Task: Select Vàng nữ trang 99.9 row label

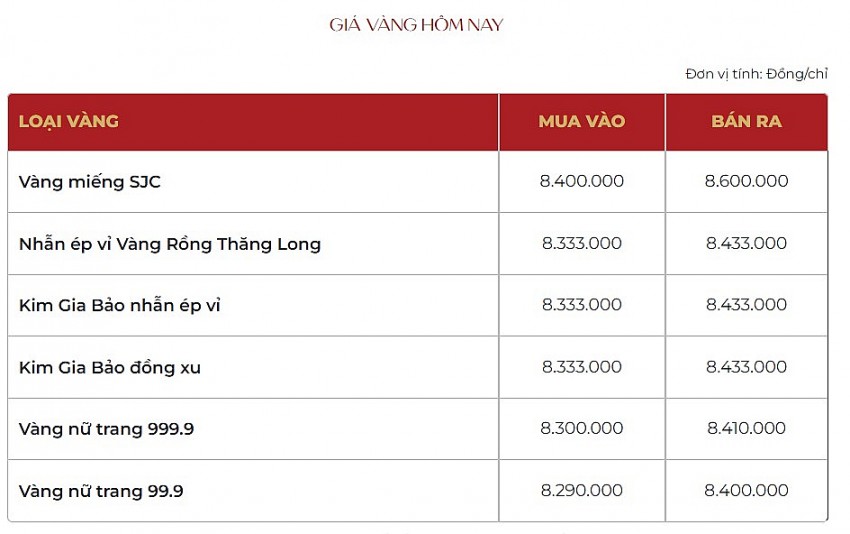Action: 101,491
